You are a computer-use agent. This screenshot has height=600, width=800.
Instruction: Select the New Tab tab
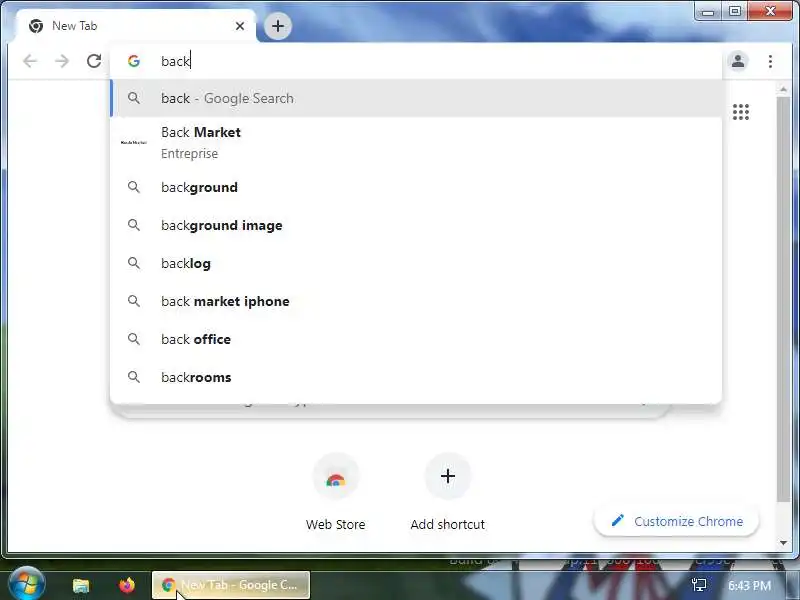coord(135,26)
